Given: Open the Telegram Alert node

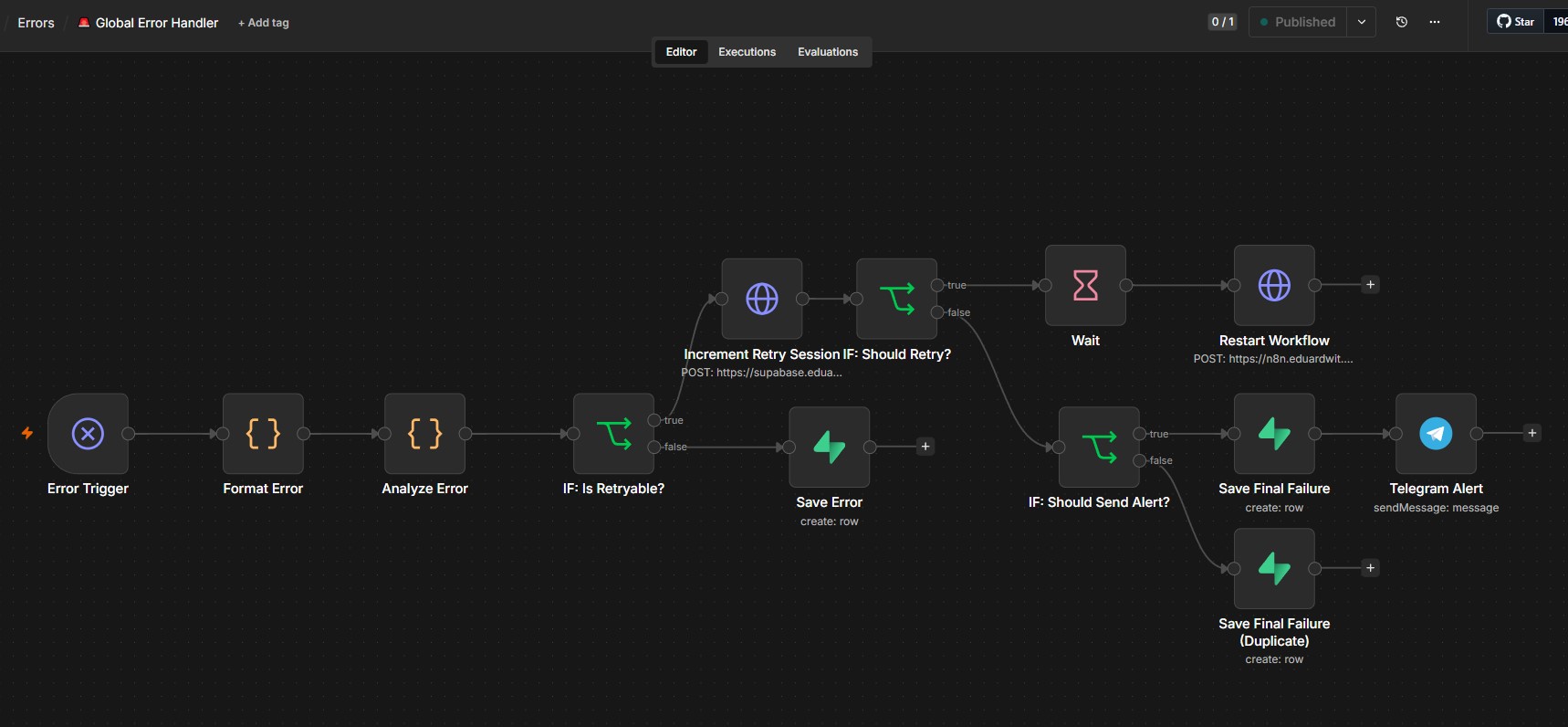Looking at the screenshot, I should click(1437, 434).
